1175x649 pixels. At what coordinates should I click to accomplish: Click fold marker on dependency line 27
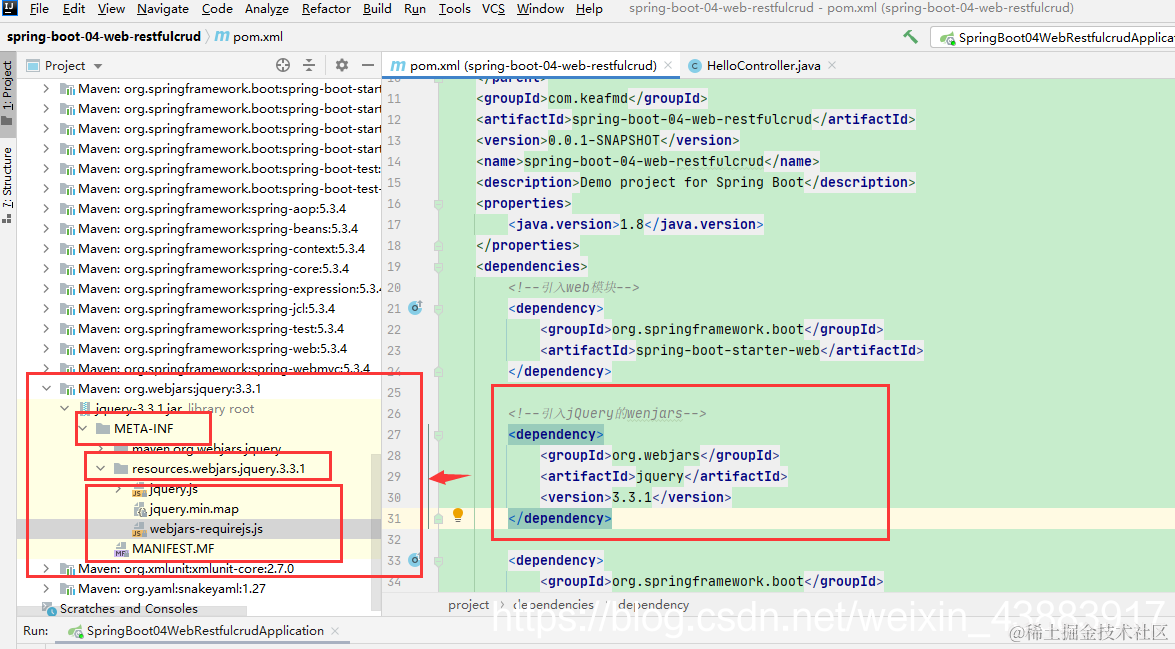tap(439, 435)
